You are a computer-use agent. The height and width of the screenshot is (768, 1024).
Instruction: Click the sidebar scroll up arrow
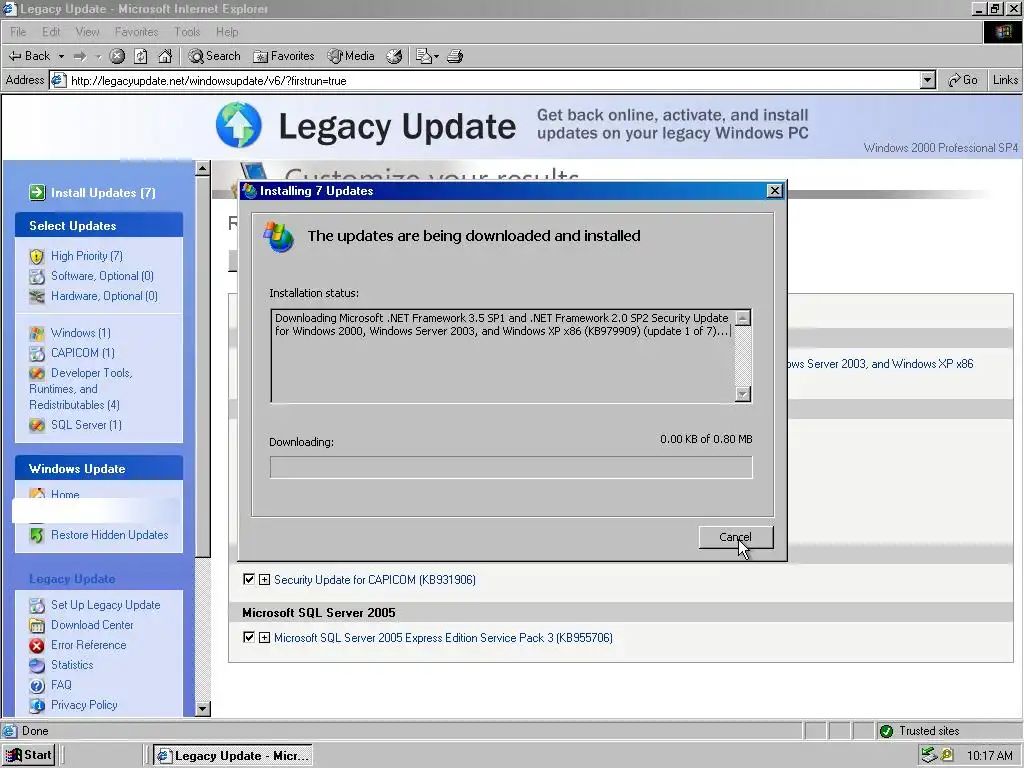click(202, 168)
